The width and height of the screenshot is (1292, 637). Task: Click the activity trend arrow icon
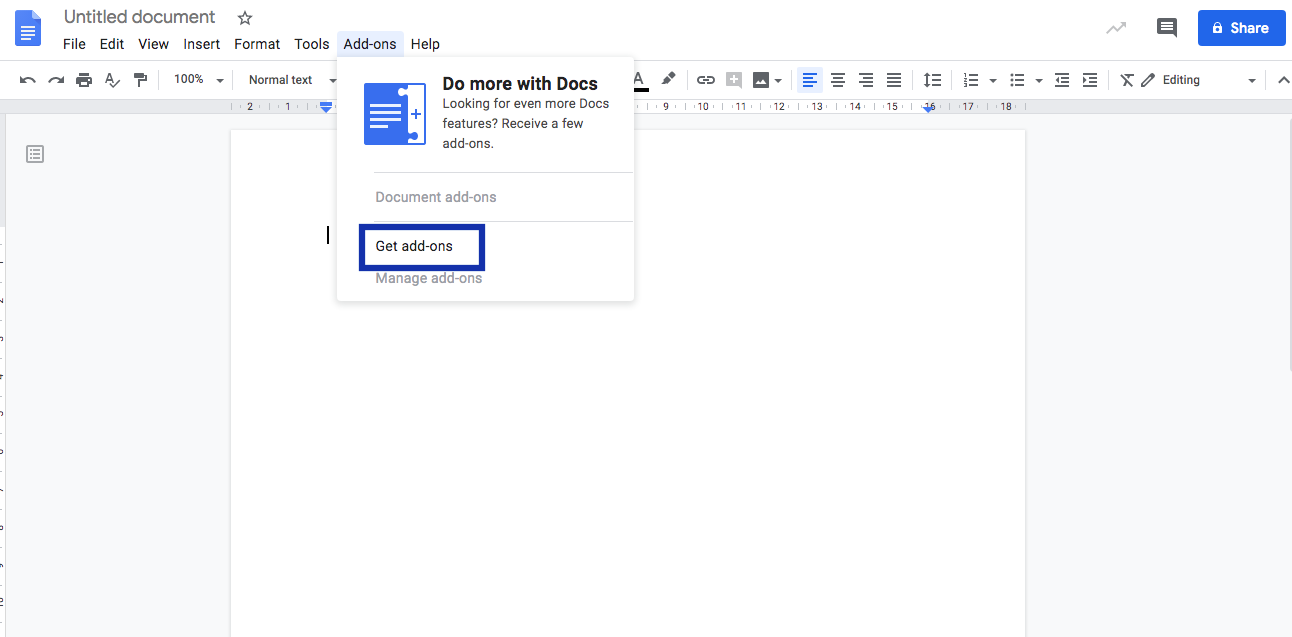coord(1116,28)
